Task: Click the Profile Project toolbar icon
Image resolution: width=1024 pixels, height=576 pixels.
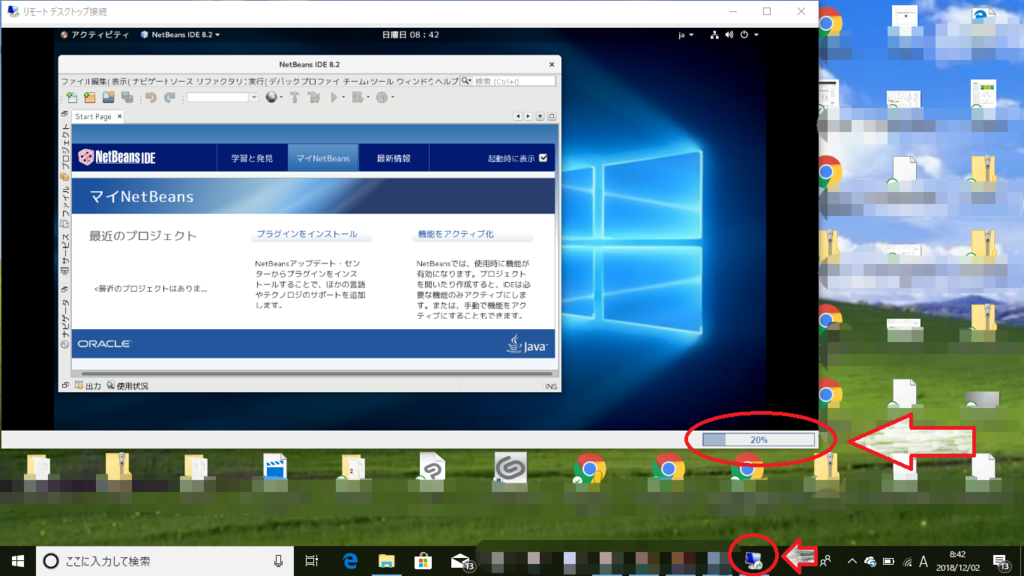Action: click(382, 97)
